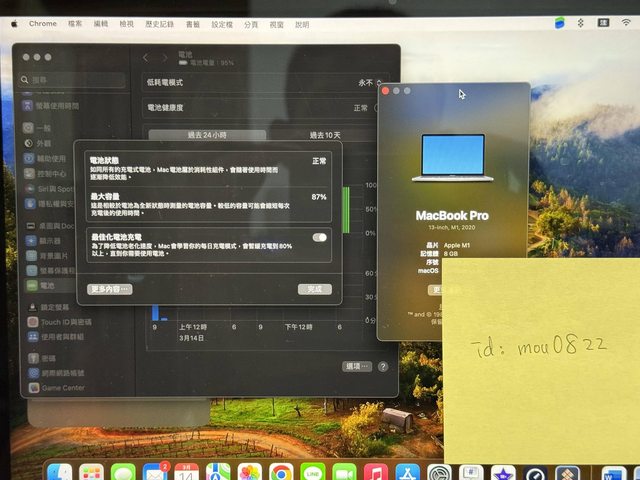
Task: Click Done (完成) button in battery dialog
Action: (315, 289)
